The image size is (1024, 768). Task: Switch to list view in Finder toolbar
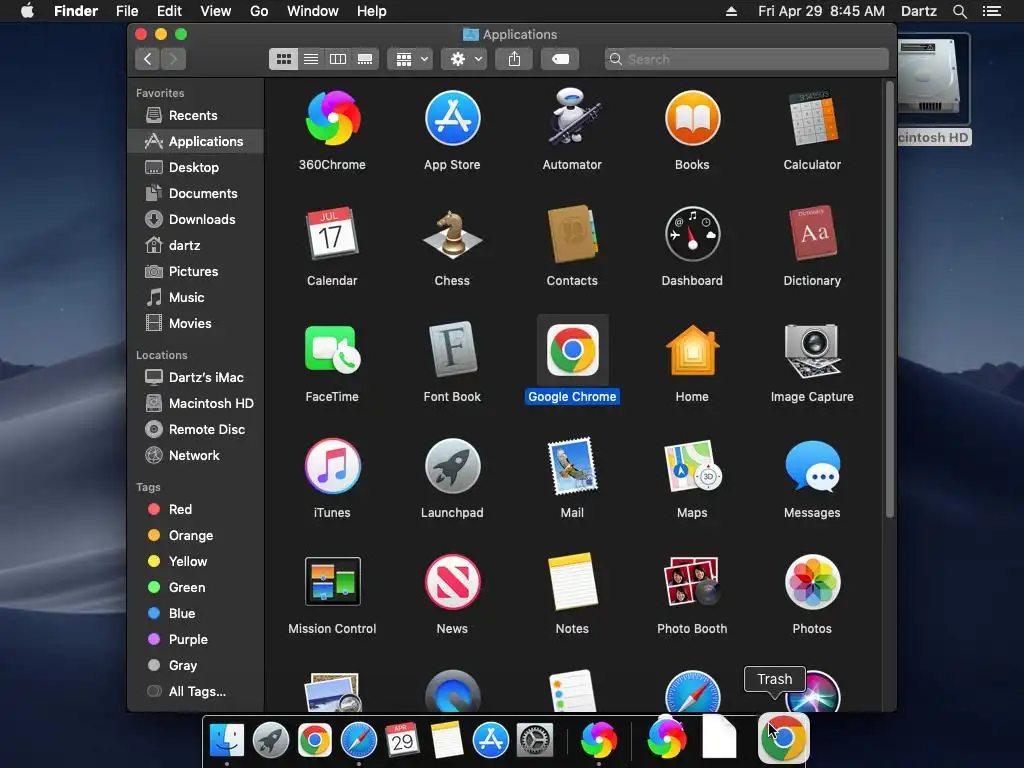311,59
